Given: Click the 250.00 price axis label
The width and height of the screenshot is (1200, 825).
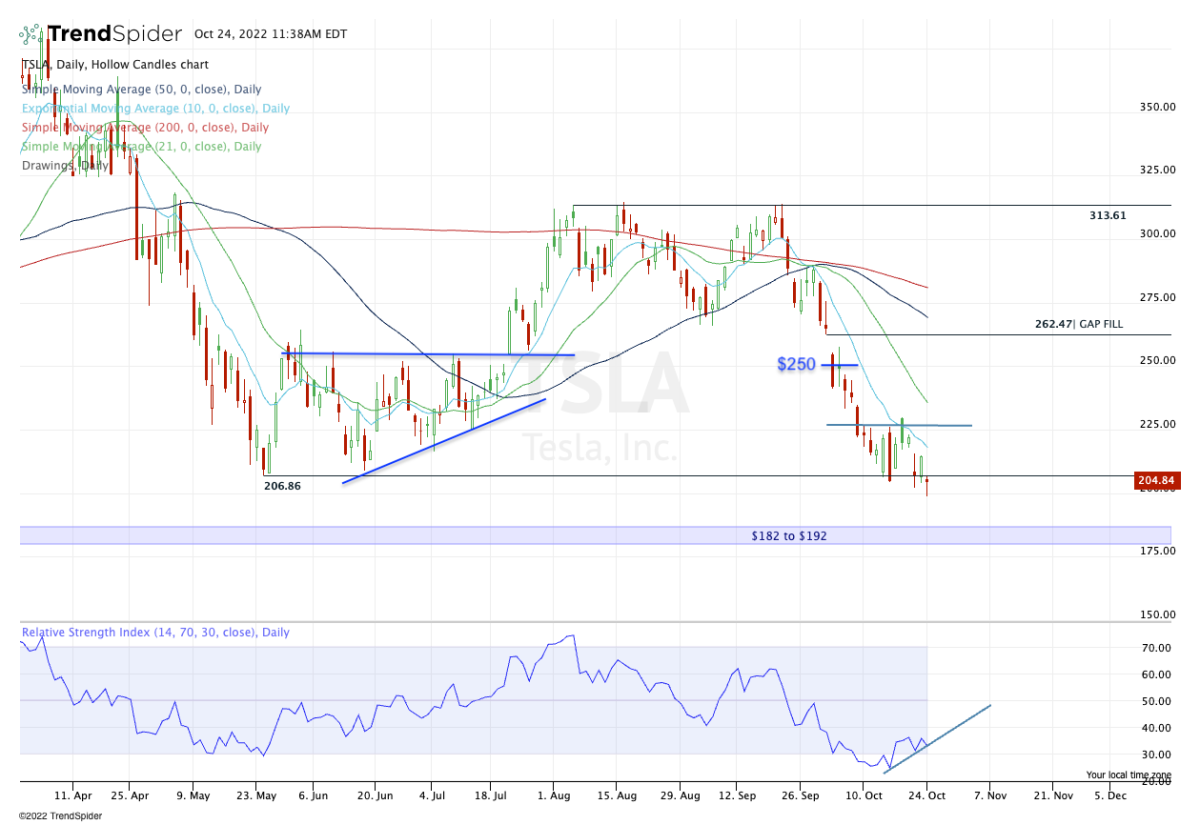Looking at the screenshot, I should (x=1157, y=361).
